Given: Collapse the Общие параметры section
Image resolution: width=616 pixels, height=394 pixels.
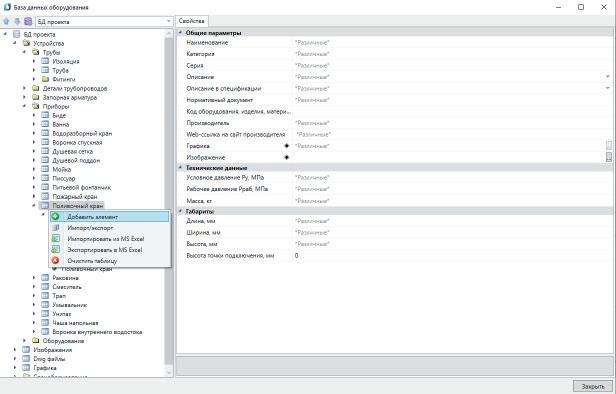Looking at the screenshot, I should tap(181, 33).
